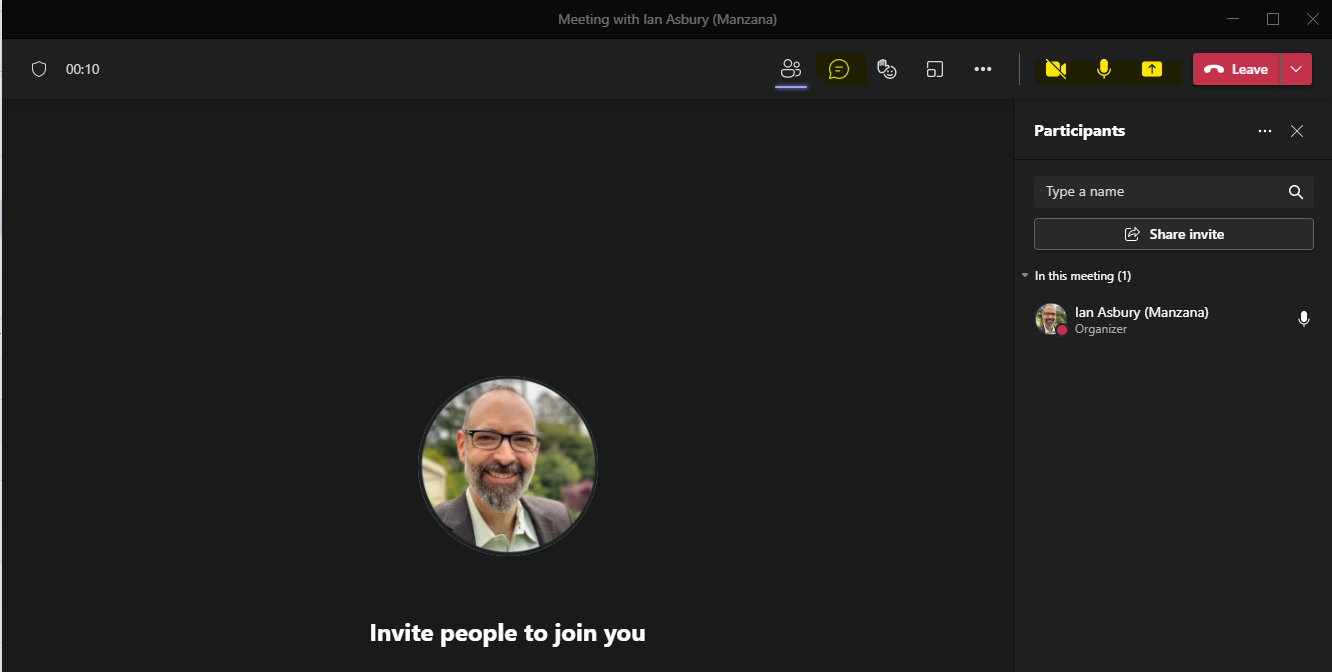This screenshot has width=1332, height=672.
Task: Click the shield security icon
Action: 39,69
